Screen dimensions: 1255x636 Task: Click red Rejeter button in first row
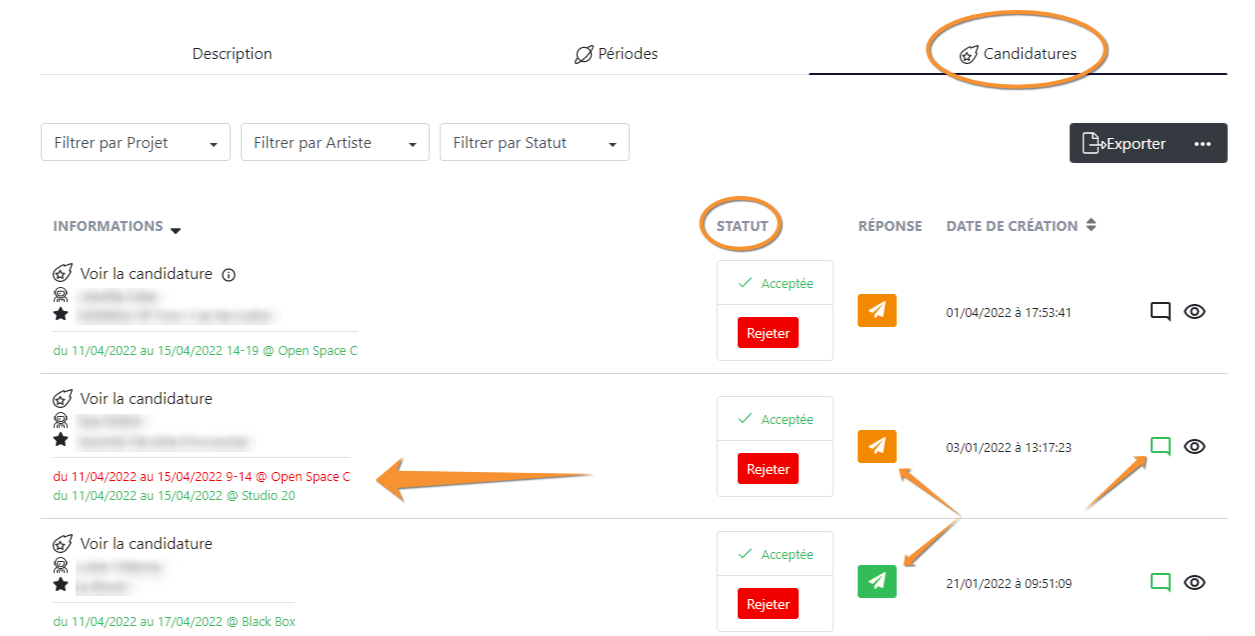[x=768, y=333]
